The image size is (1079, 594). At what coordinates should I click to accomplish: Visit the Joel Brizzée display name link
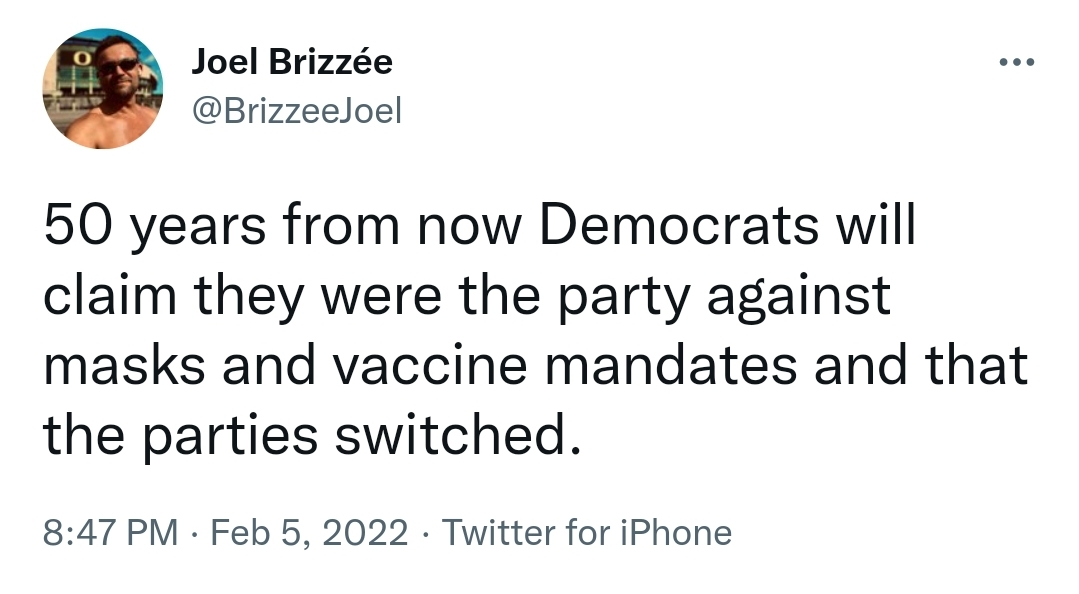[x=292, y=62]
